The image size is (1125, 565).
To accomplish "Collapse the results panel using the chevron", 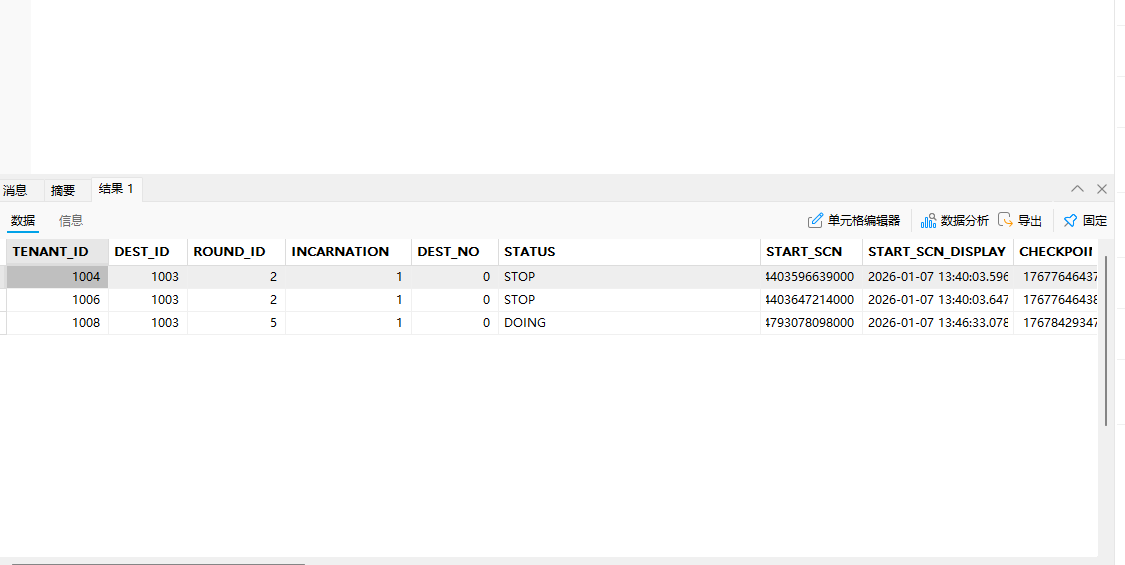I will coord(1077,189).
